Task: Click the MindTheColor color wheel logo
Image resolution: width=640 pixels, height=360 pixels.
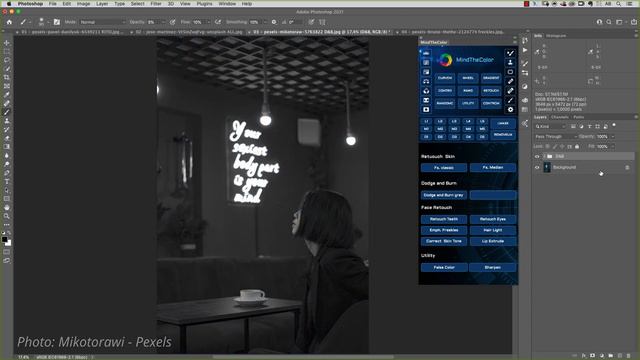Action: [445, 60]
